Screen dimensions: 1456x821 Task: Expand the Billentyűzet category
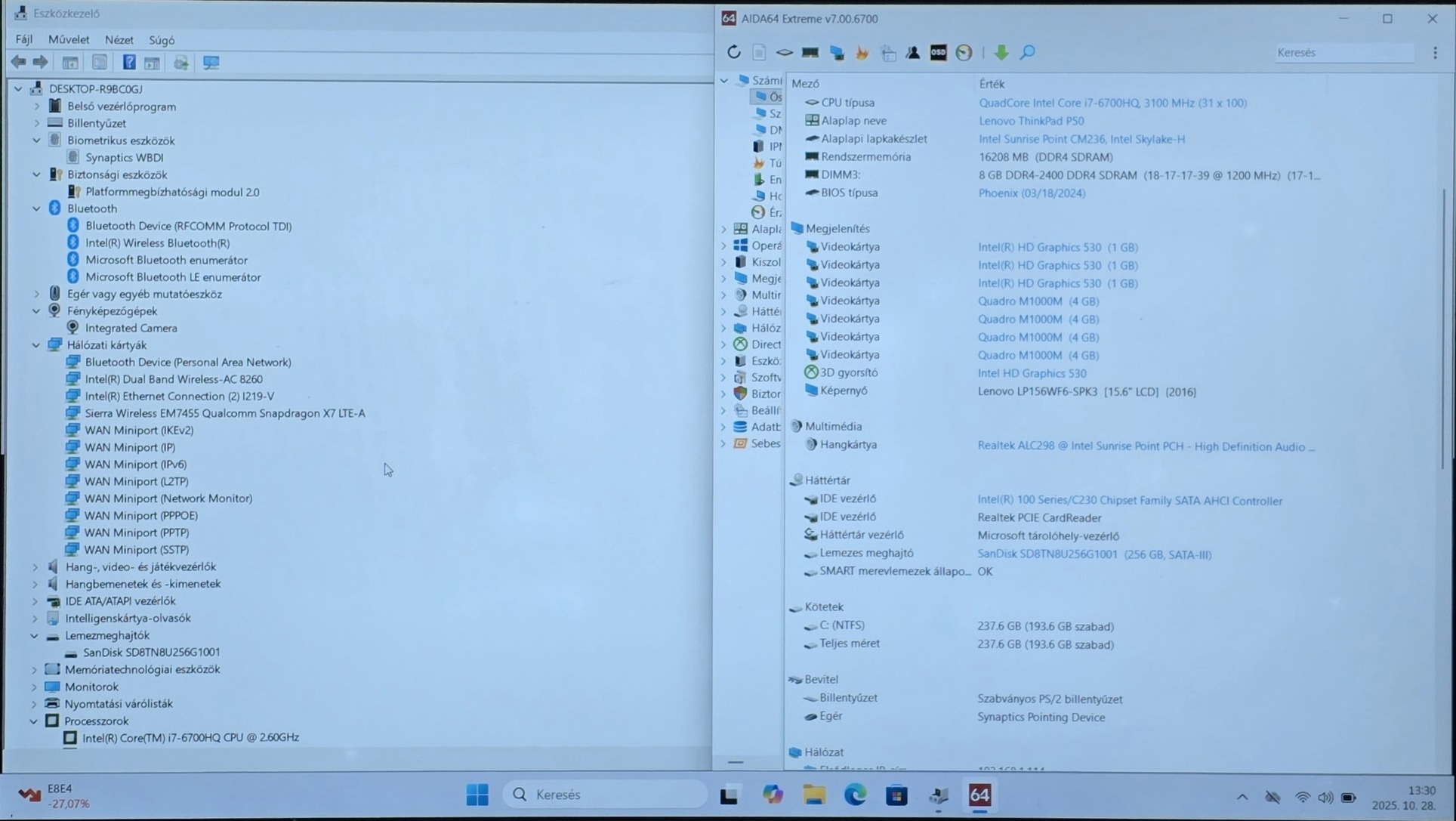click(36, 123)
